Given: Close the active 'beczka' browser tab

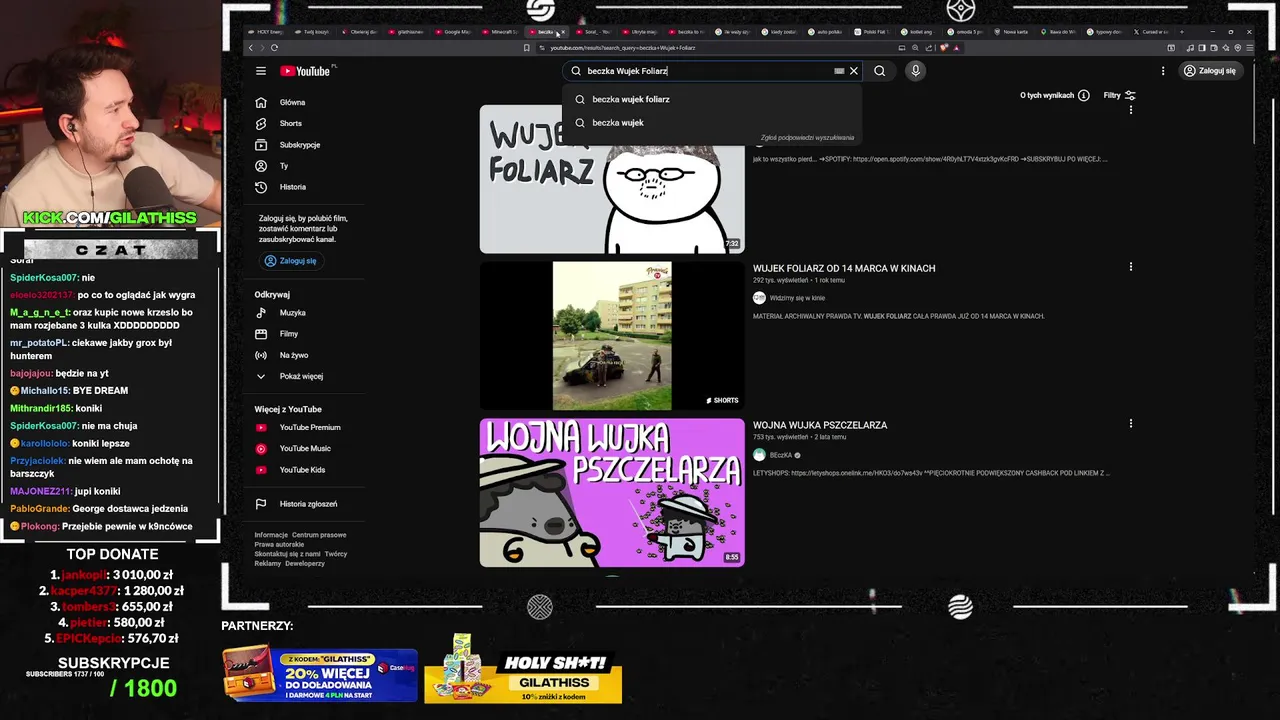Looking at the screenshot, I should coord(562,31).
